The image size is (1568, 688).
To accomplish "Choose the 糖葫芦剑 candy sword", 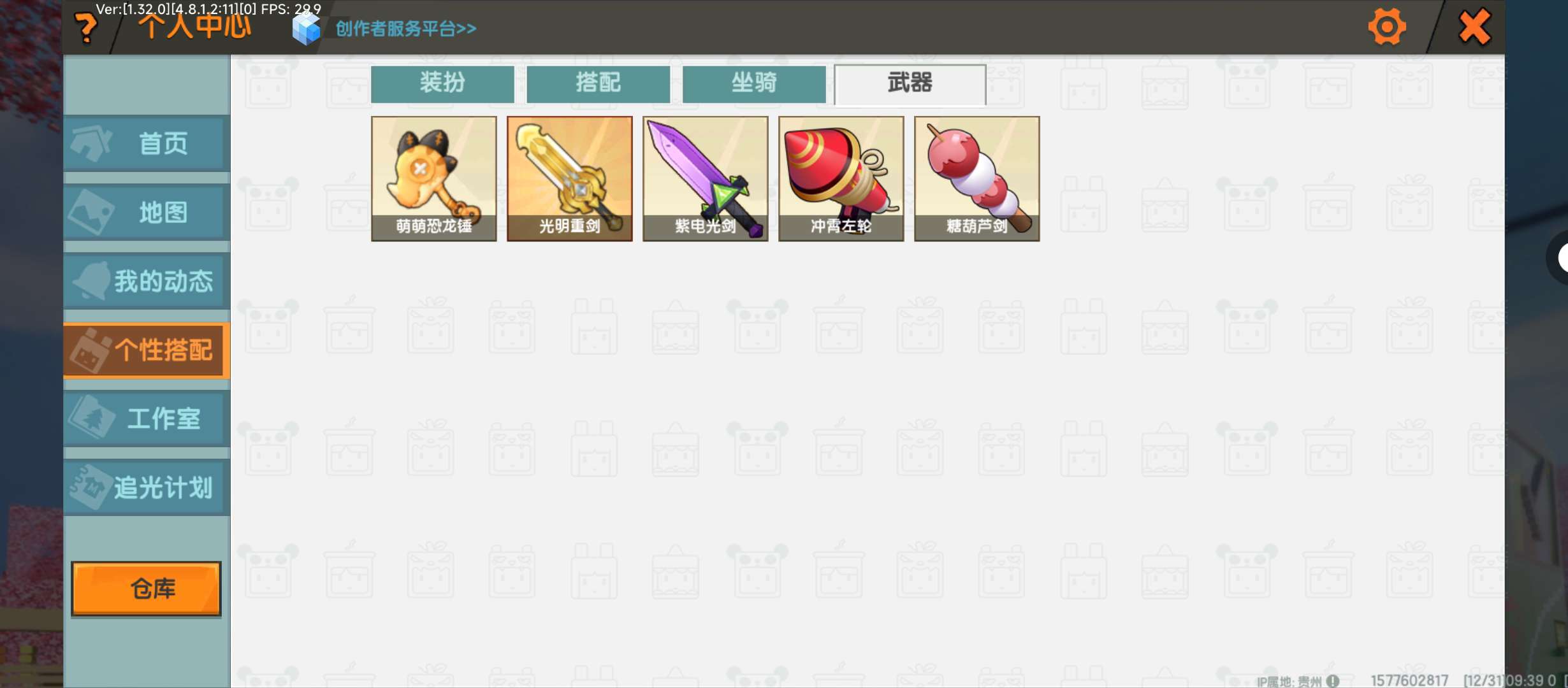I will pyautogui.click(x=977, y=178).
